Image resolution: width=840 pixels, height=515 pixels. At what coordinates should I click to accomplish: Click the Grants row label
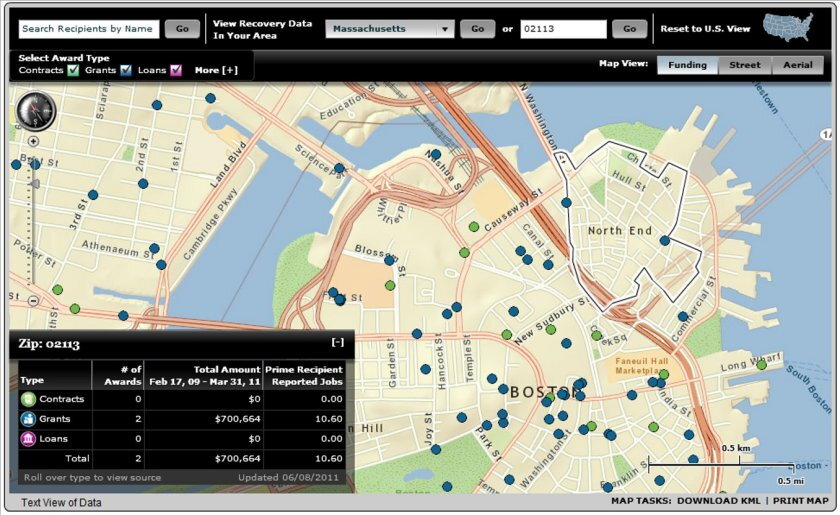click(55, 419)
